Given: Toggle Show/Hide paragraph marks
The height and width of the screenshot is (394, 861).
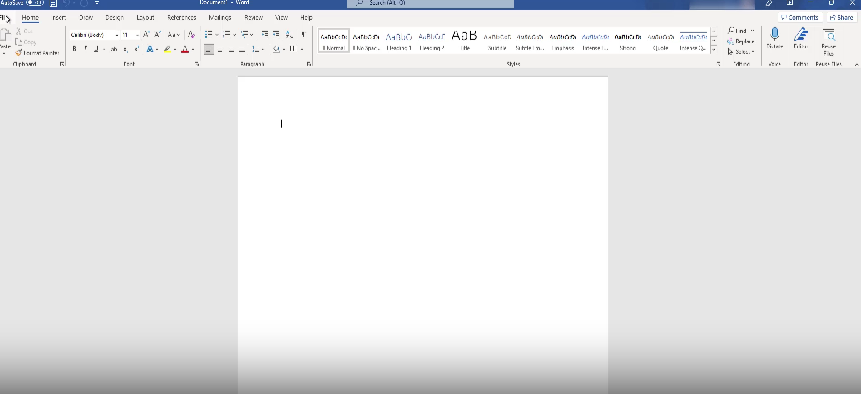Looking at the screenshot, I should click(303, 34).
